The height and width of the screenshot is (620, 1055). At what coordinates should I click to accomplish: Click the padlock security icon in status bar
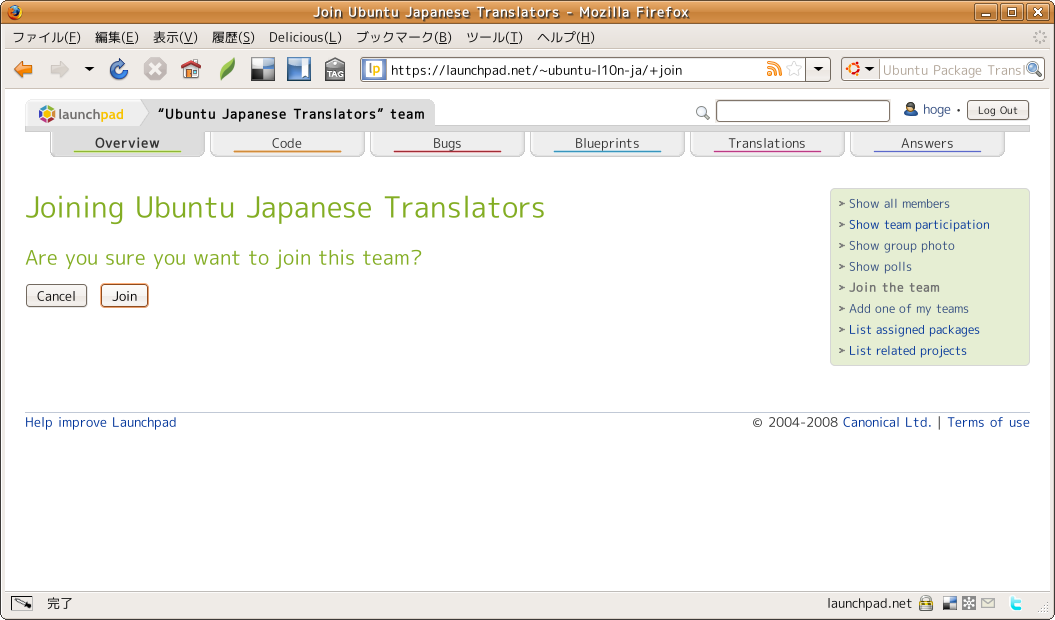tap(926, 603)
